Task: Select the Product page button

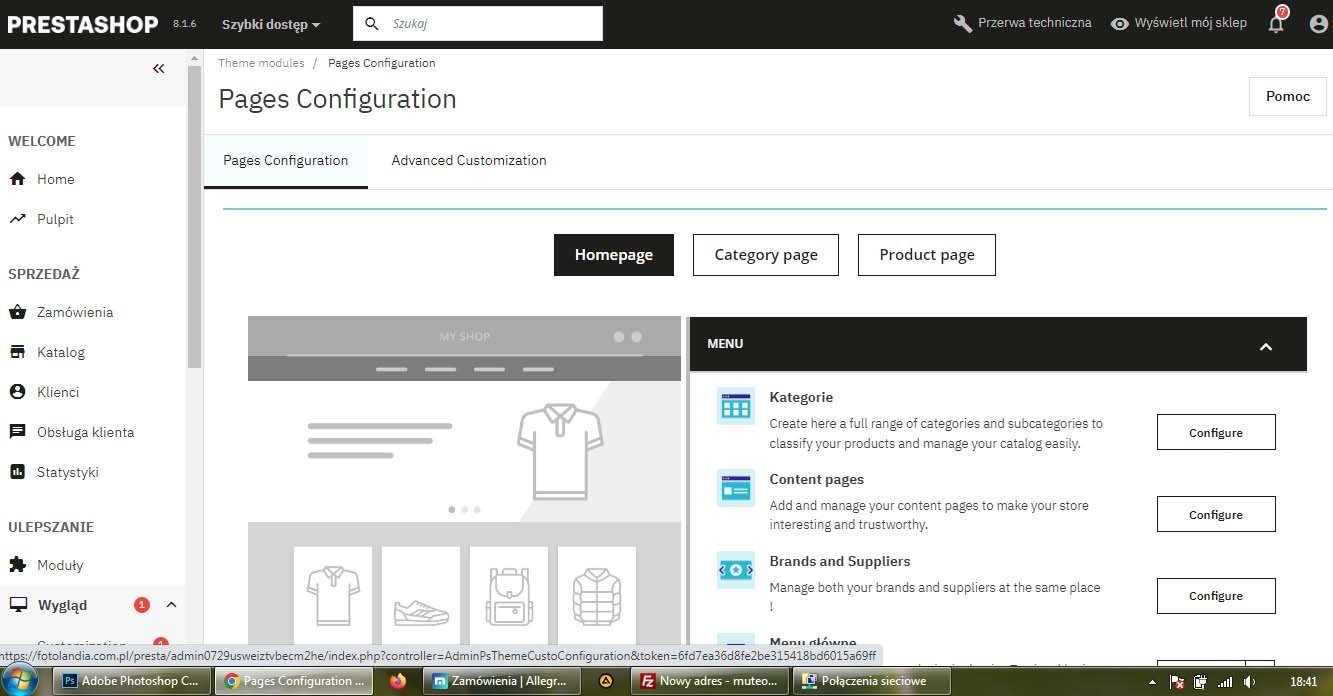Action: pos(927,255)
